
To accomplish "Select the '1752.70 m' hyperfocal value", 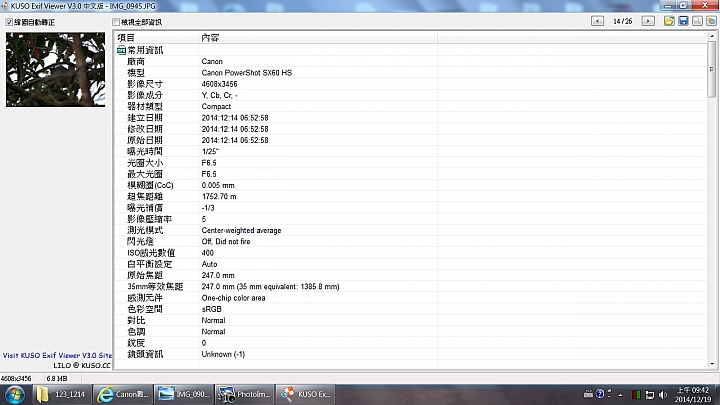I will (219, 197).
